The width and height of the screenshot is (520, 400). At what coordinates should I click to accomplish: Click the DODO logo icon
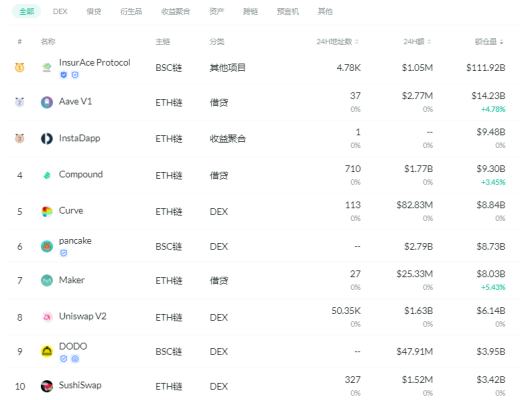coord(47,351)
